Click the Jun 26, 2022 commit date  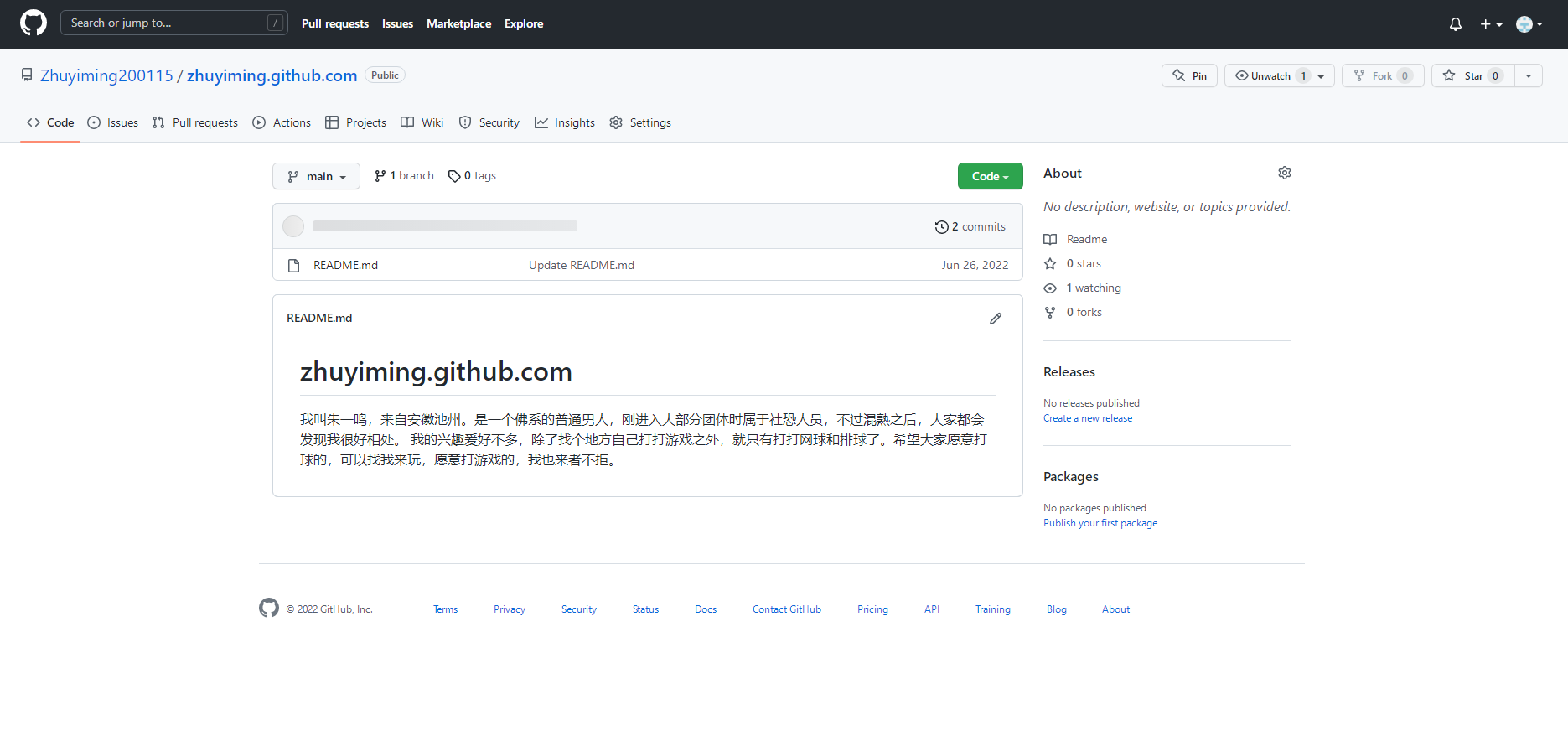pos(975,265)
